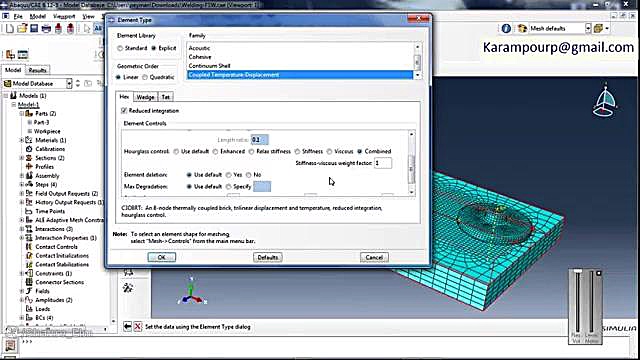Click the Contact Controls icon in tree
The width and height of the screenshot is (640, 360).
(x=29, y=247)
